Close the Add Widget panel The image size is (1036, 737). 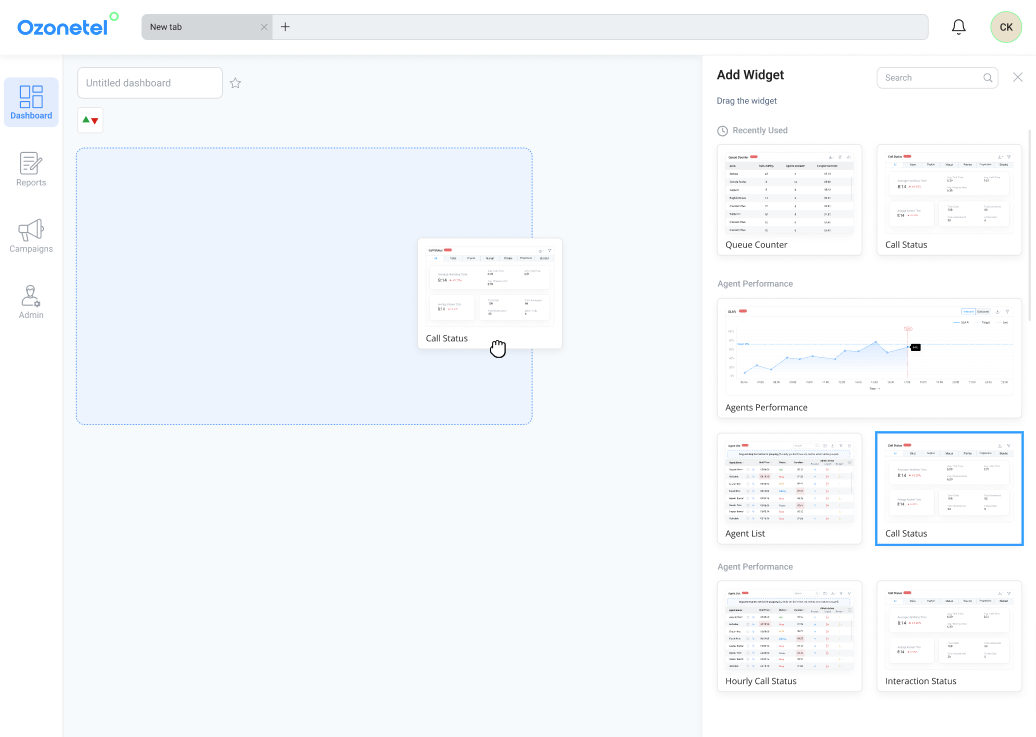coord(1018,77)
